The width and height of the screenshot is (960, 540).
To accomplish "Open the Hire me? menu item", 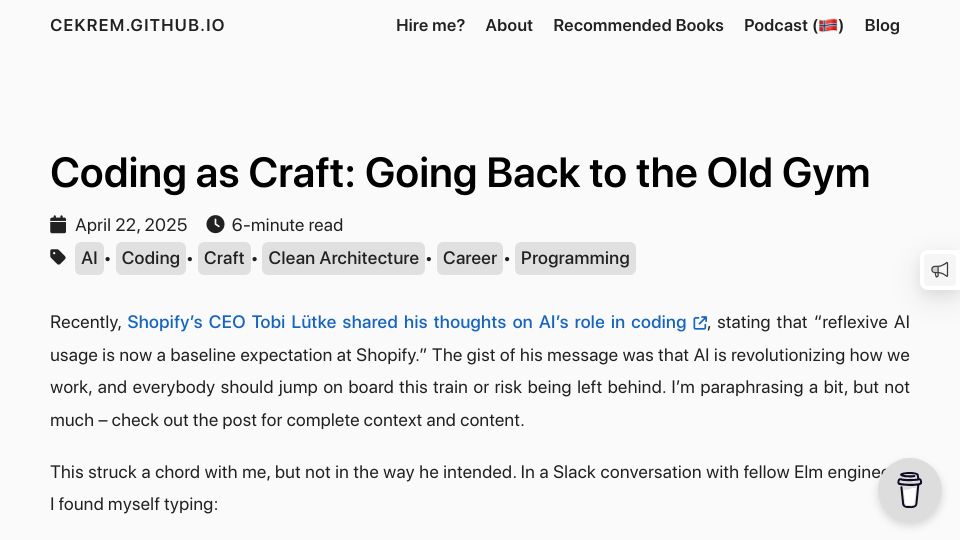I will point(430,26).
